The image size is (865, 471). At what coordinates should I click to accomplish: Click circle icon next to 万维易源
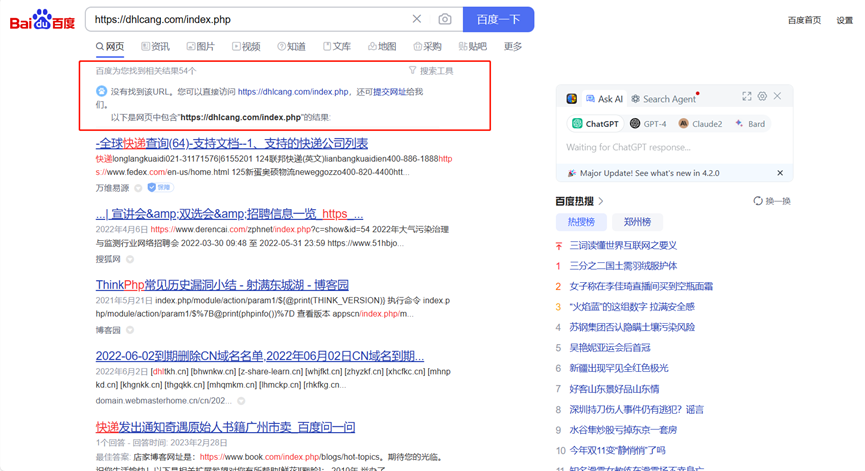pyautogui.click(x=138, y=188)
